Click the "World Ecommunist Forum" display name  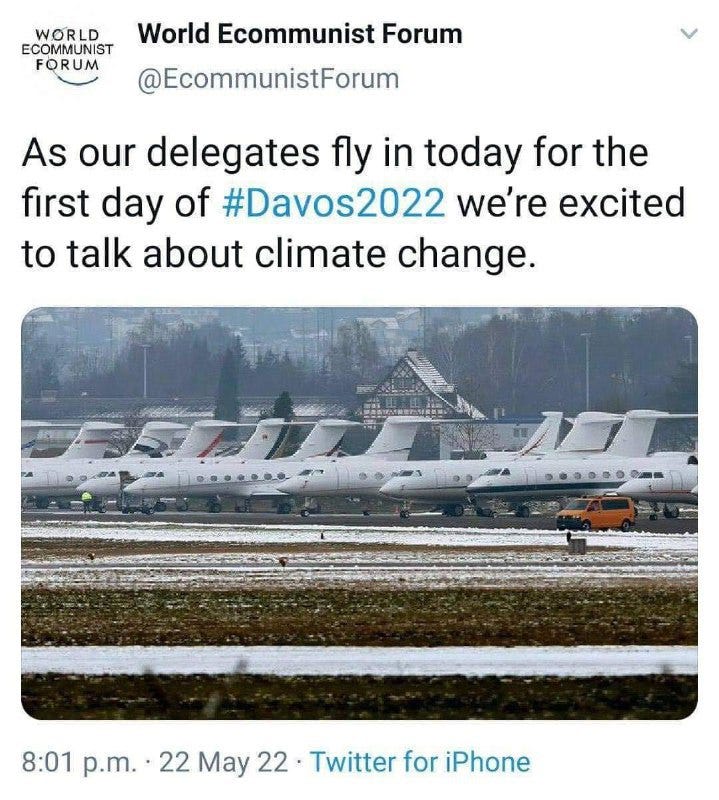[300, 34]
